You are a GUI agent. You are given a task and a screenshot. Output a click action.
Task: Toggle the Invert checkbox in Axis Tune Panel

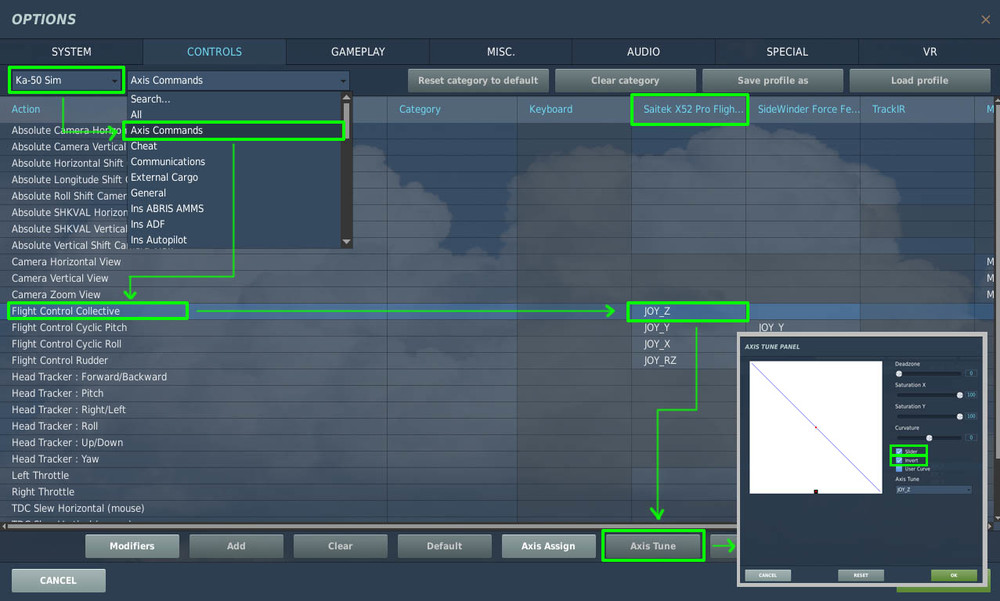point(899,460)
